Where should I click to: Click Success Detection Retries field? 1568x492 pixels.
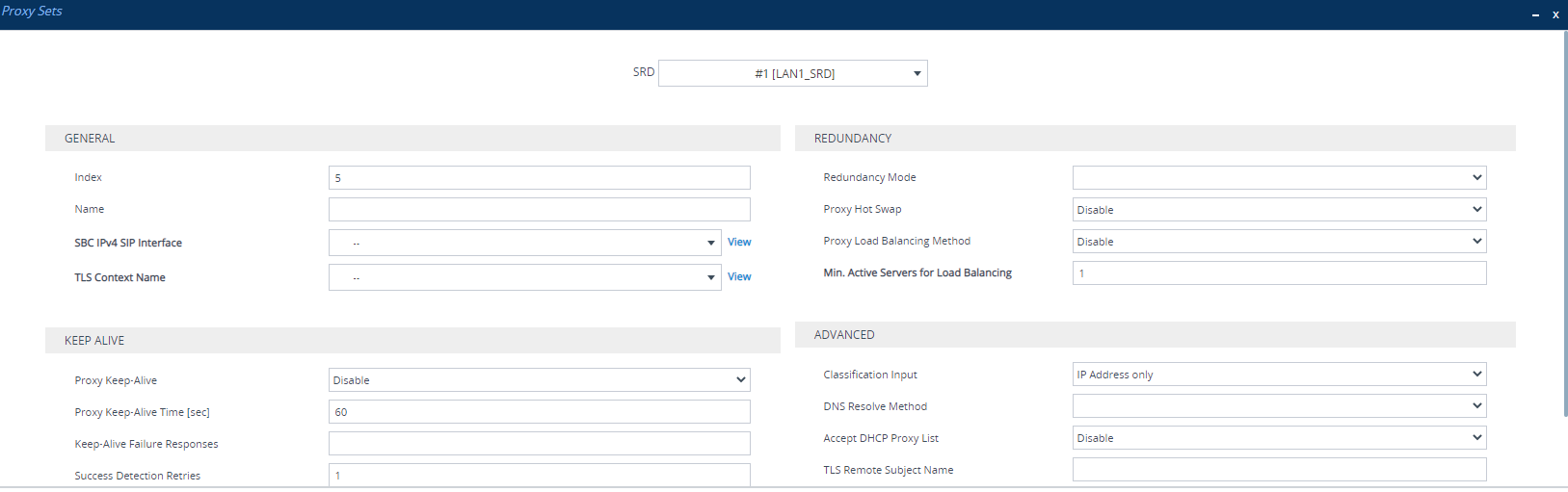539,475
